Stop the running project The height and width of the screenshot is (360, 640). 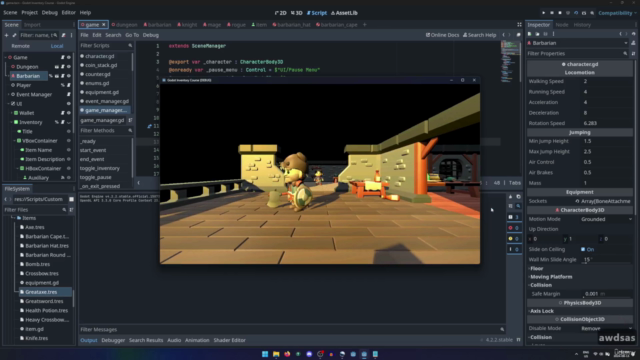click(x=560, y=13)
